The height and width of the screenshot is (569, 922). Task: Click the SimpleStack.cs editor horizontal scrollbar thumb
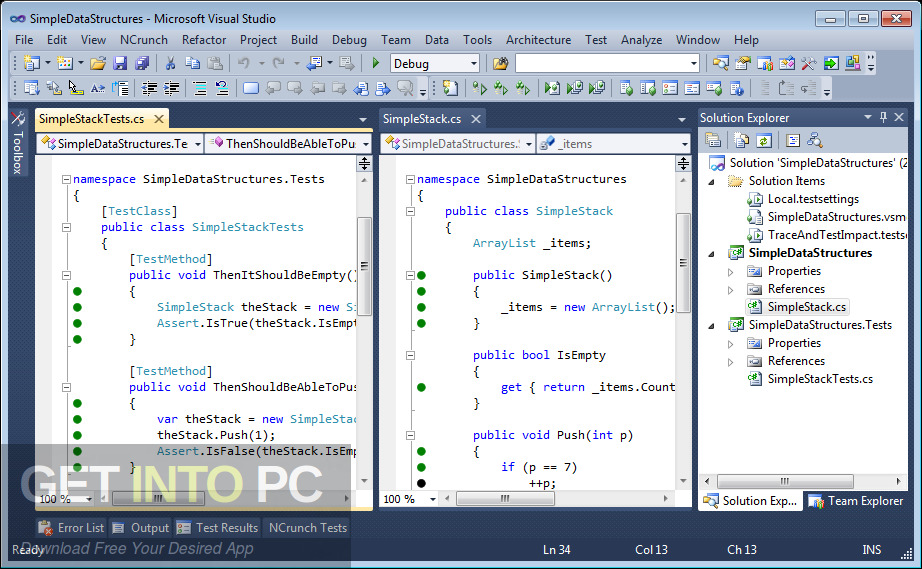(505, 498)
